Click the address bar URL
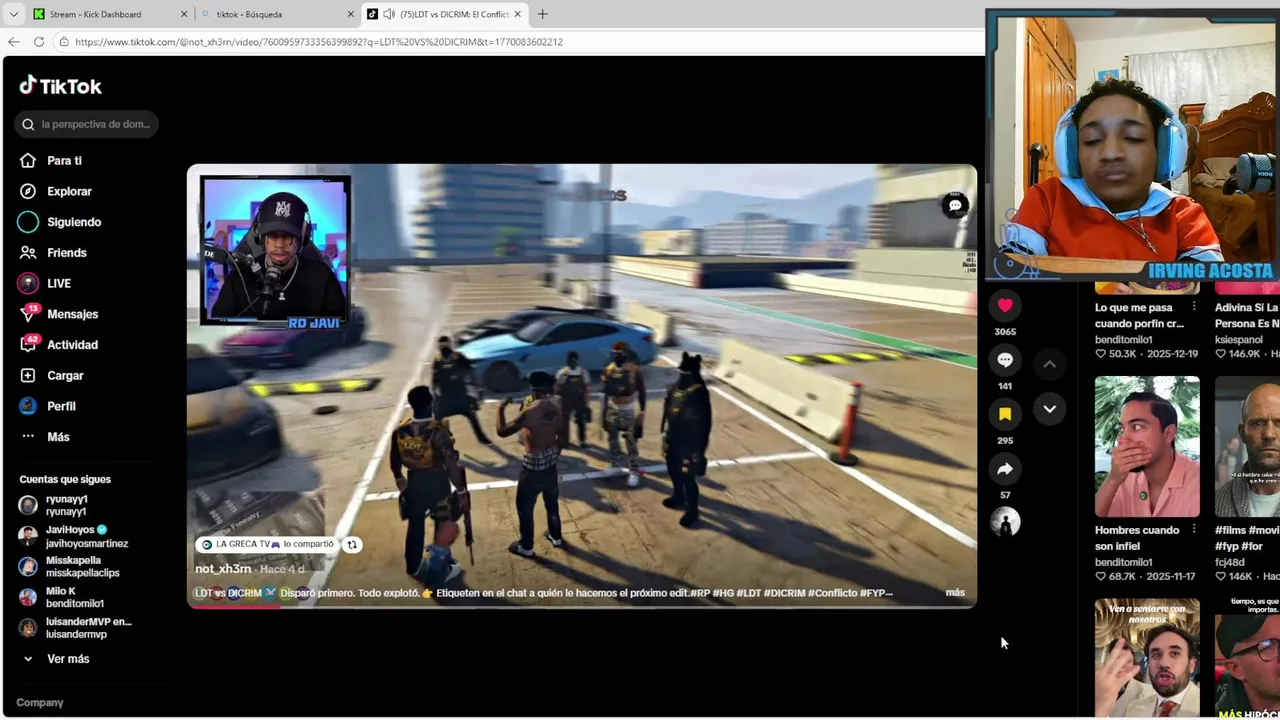This screenshot has width=1280, height=720. point(318,42)
